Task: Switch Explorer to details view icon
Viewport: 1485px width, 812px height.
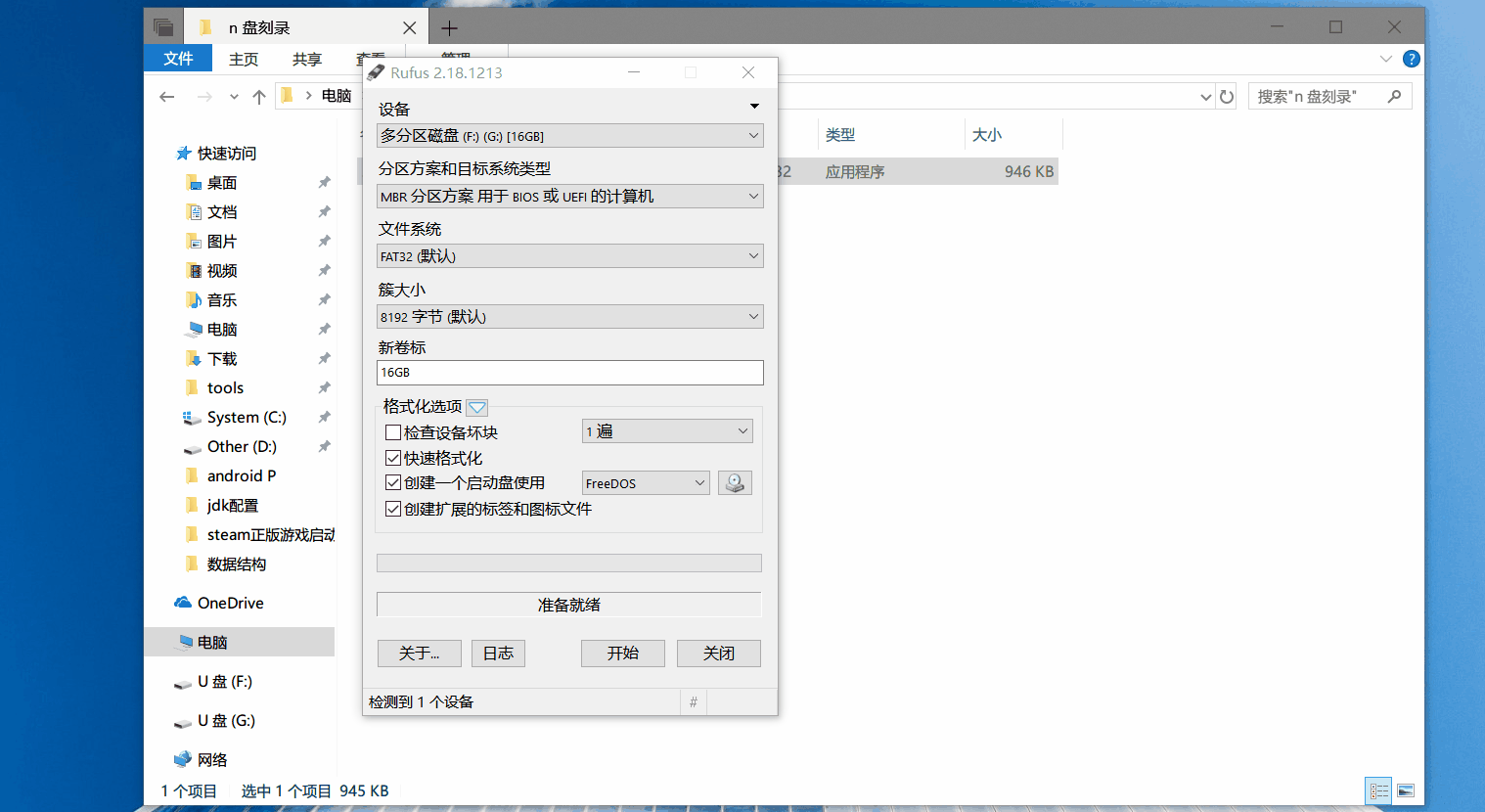Action: pyautogui.click(x=1378, y=790)
